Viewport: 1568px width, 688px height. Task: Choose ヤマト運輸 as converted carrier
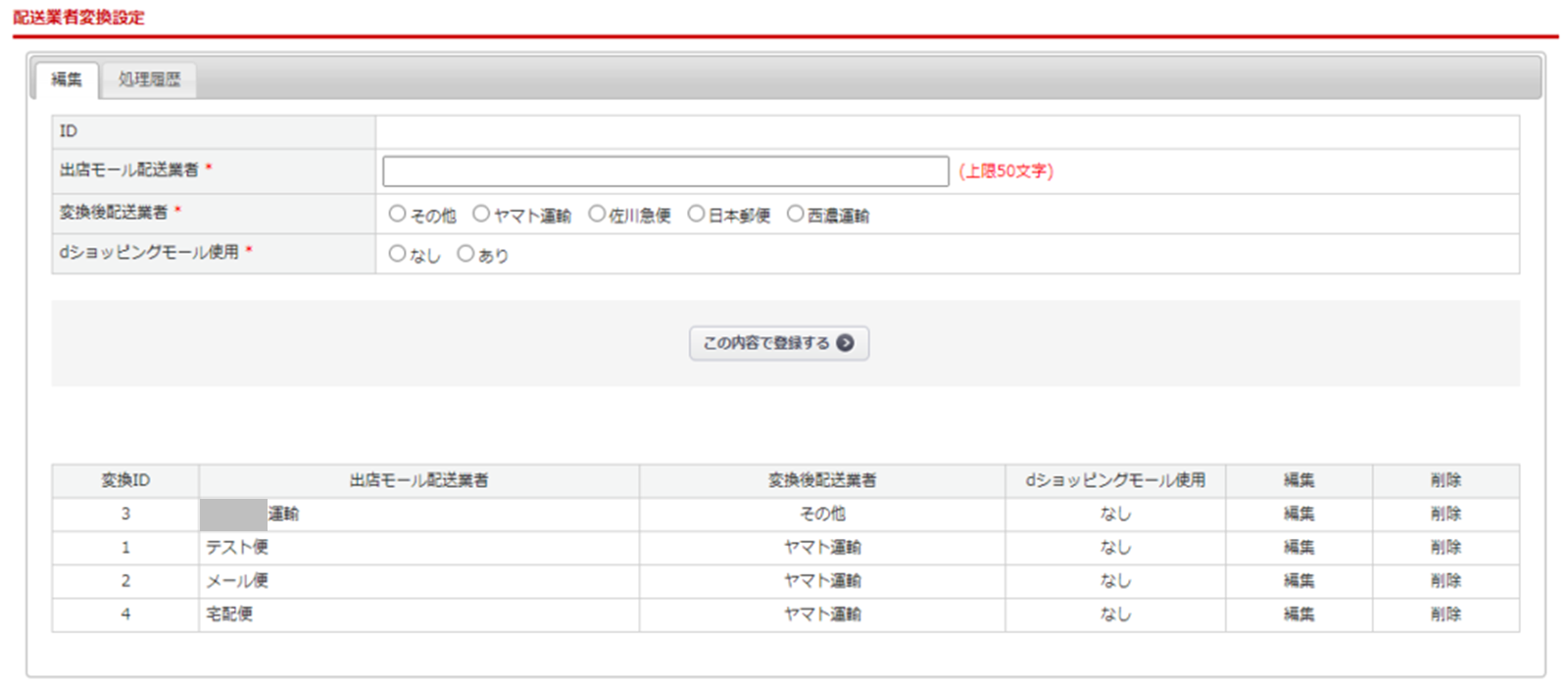[x=481, y=214]
